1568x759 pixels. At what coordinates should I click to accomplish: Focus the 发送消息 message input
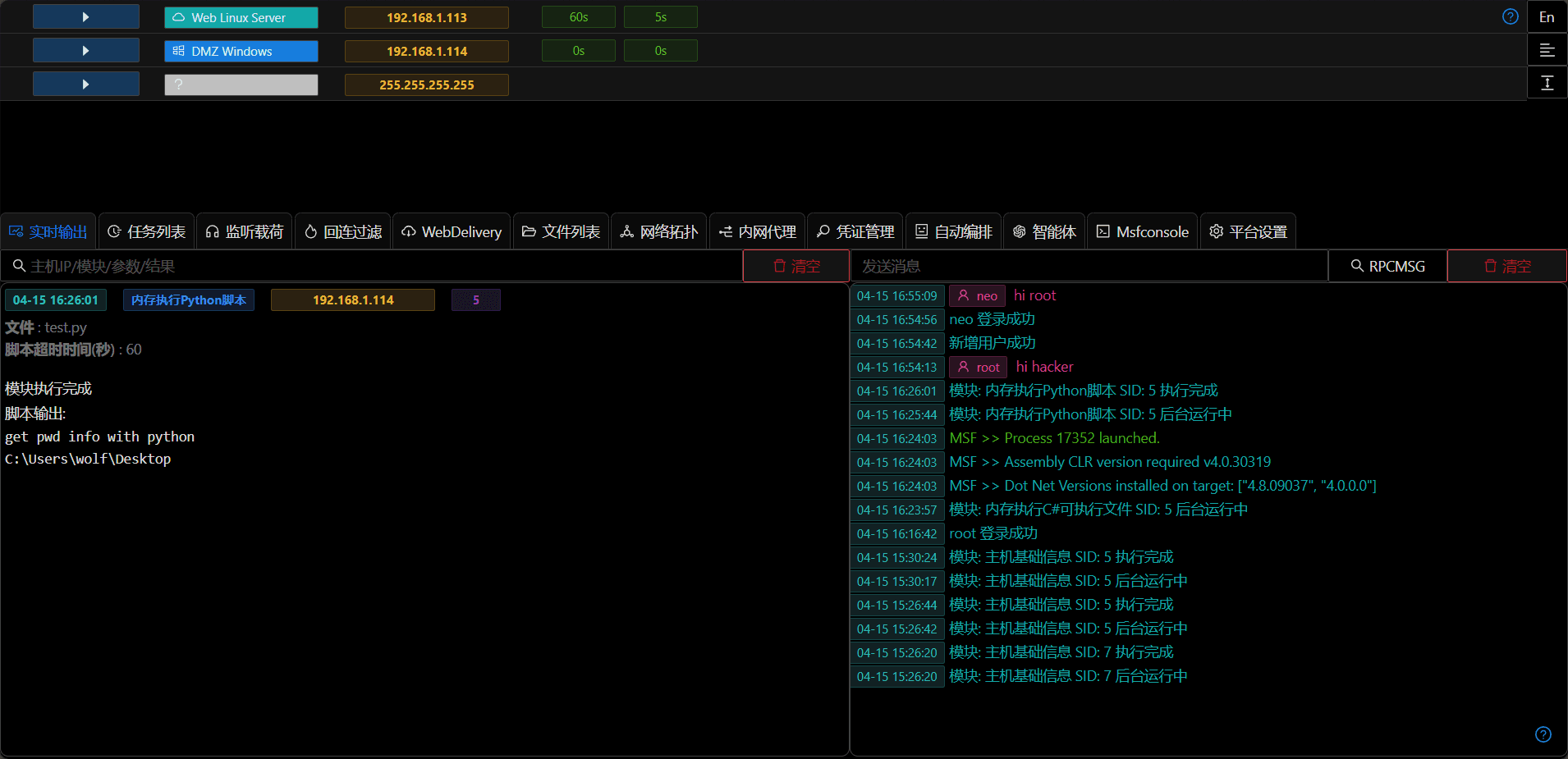tap(1089, 266)
